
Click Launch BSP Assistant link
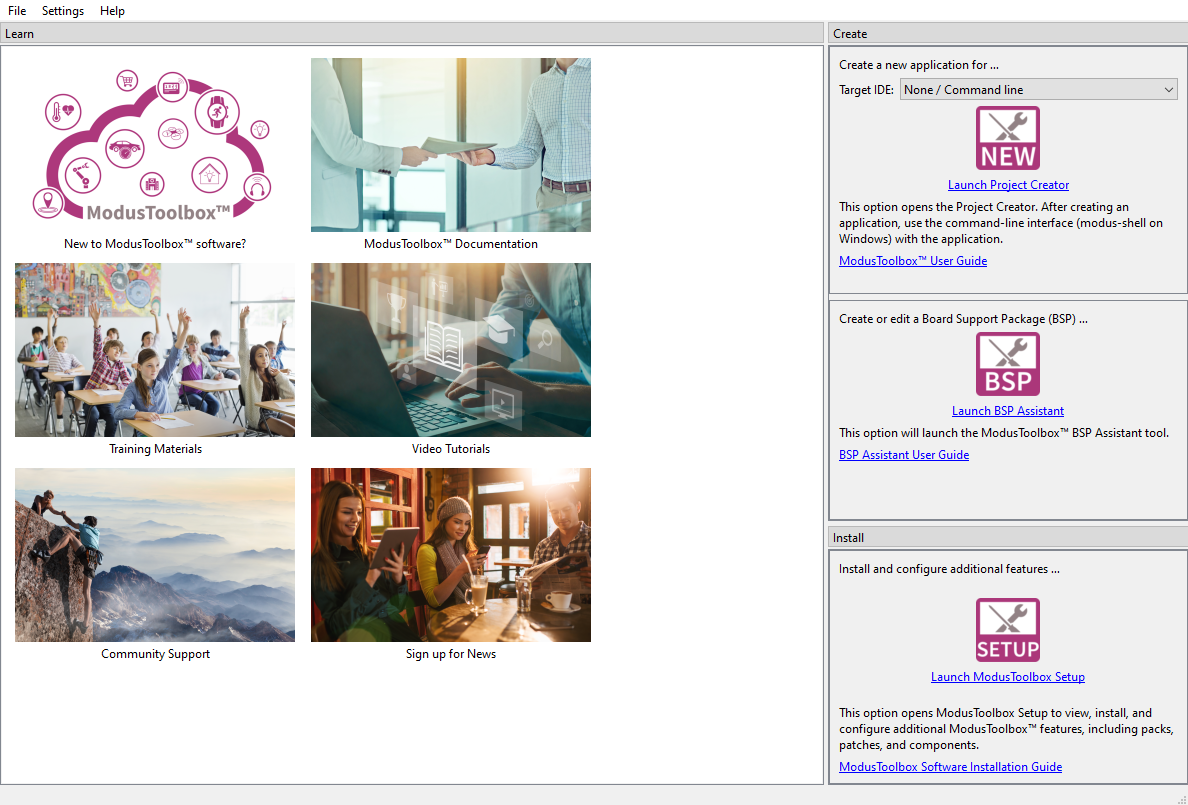coord(1008,411)
